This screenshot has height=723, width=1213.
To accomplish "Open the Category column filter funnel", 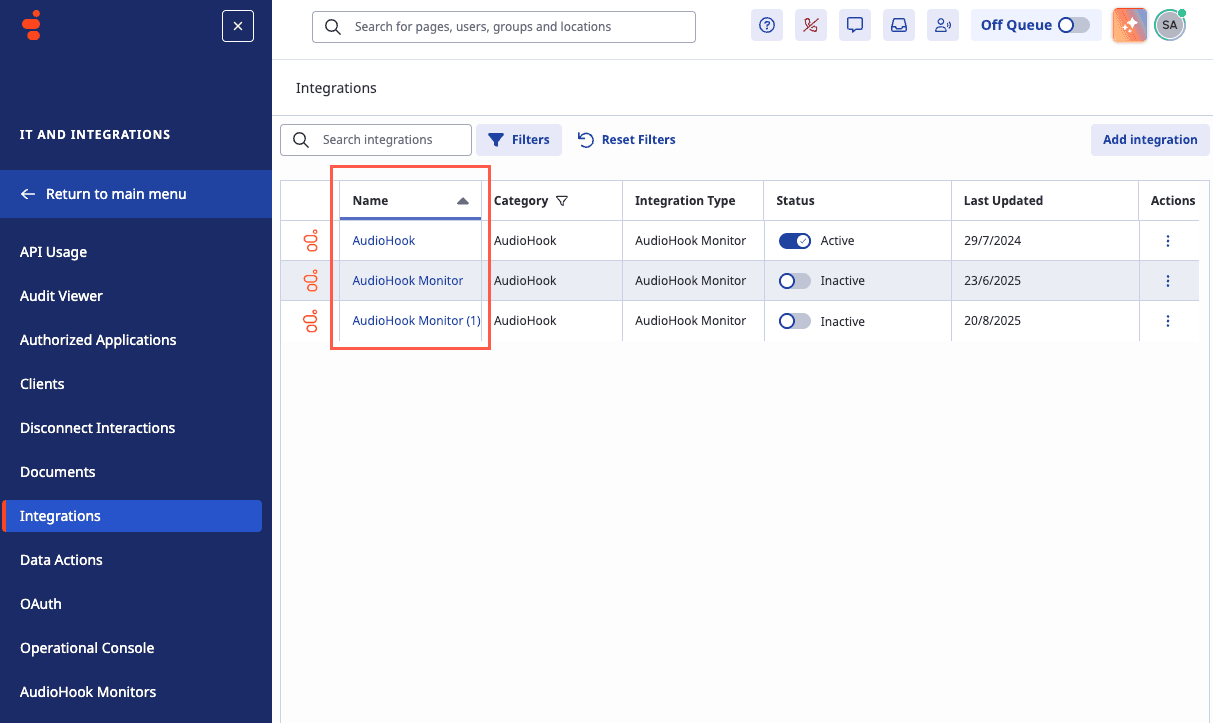I will [x=562, y=201].
